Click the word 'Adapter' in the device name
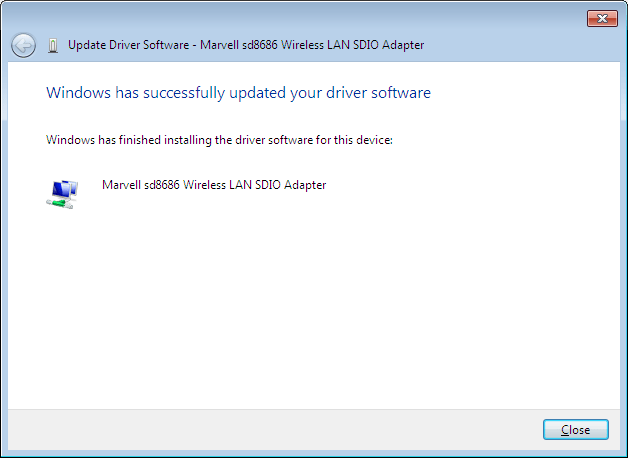This screenshot has width=628, height=458. click(305, 185)
